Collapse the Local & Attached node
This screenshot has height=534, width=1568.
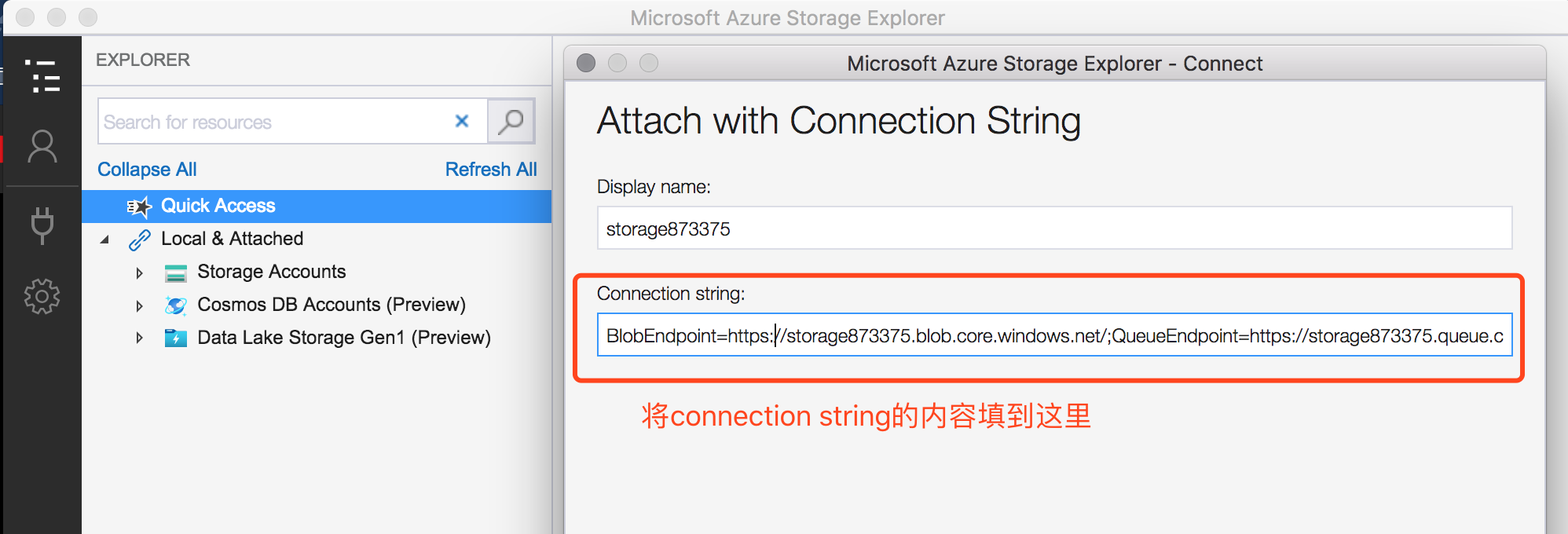tap(104, 240)
